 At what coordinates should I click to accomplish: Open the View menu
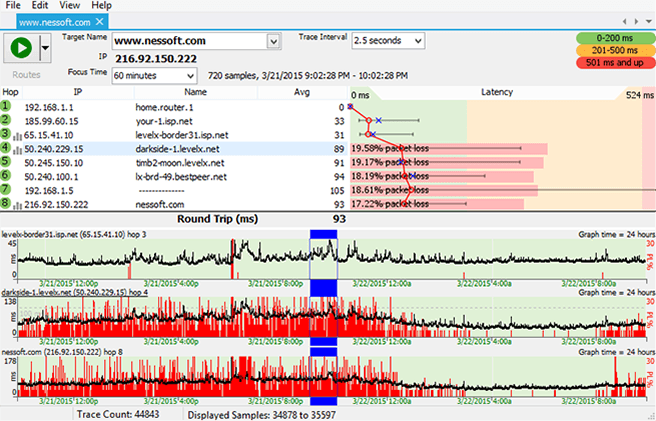point(70,6)
